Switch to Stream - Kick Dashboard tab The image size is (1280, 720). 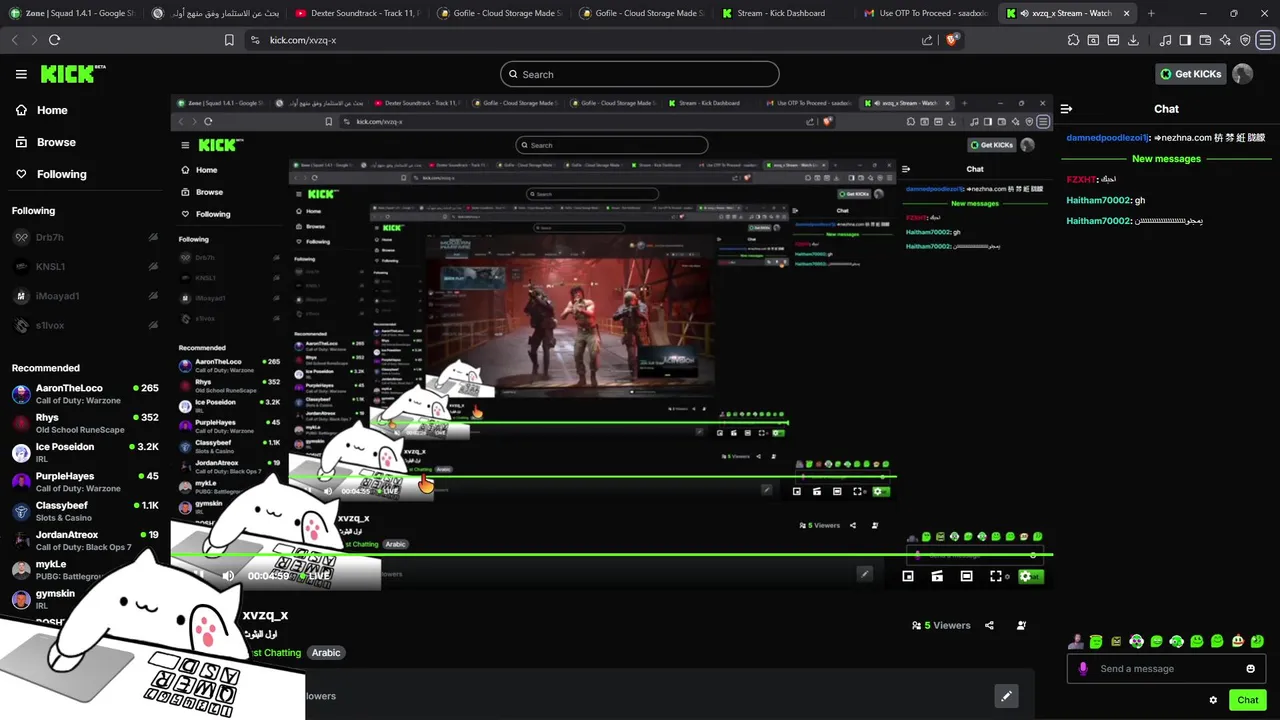tap(781, 13)
